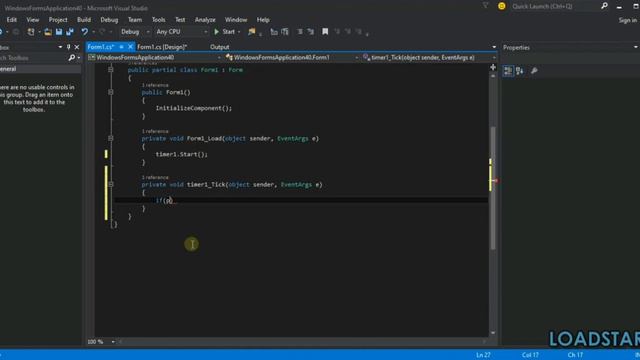Open the Tools menu
The image size is (640, 360).
tap(158, 20)
